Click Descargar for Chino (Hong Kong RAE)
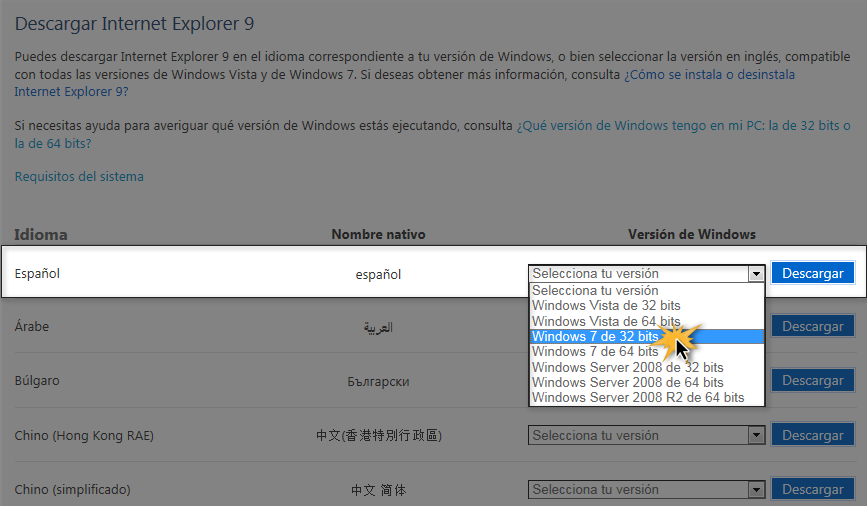This screenshot has height=506, width=867. tap(813, 435)
